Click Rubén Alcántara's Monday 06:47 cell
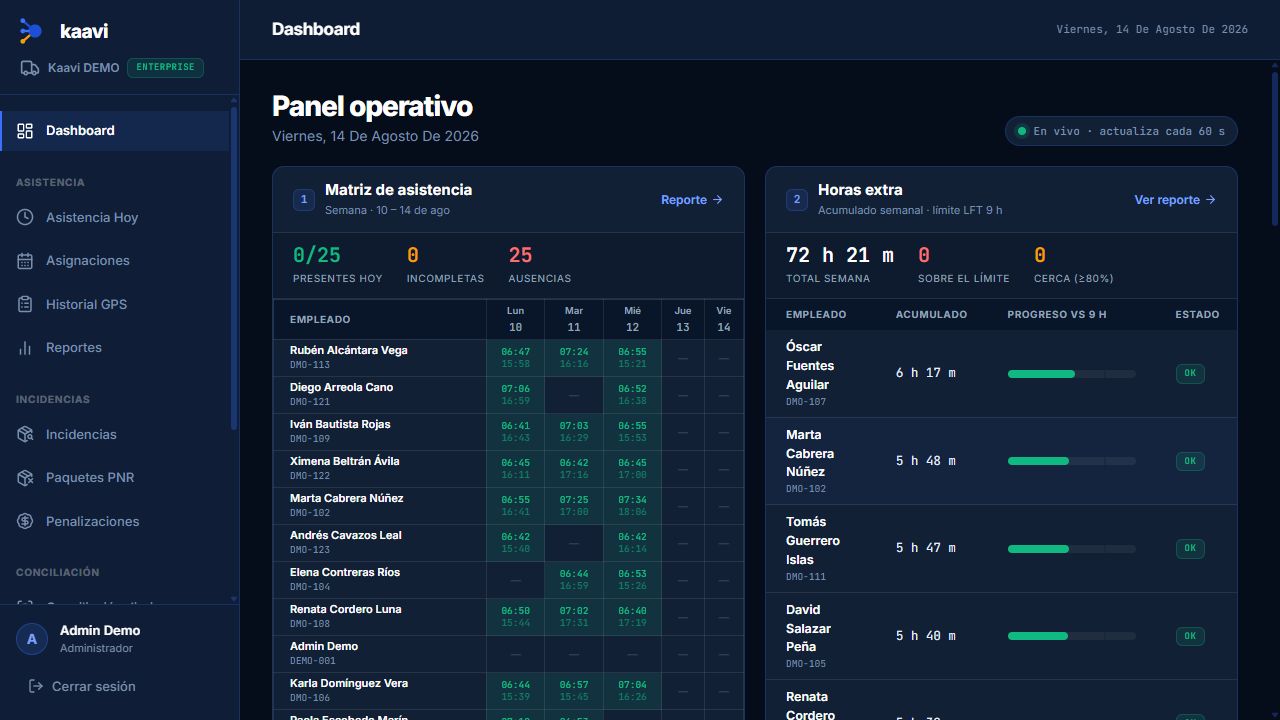Screen dimensions: 1280x720 515,358
